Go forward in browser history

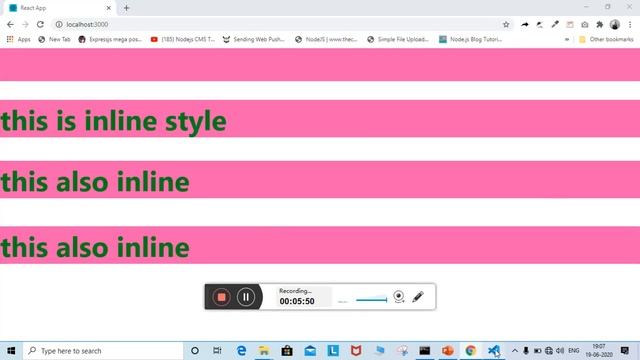[25, 24]
